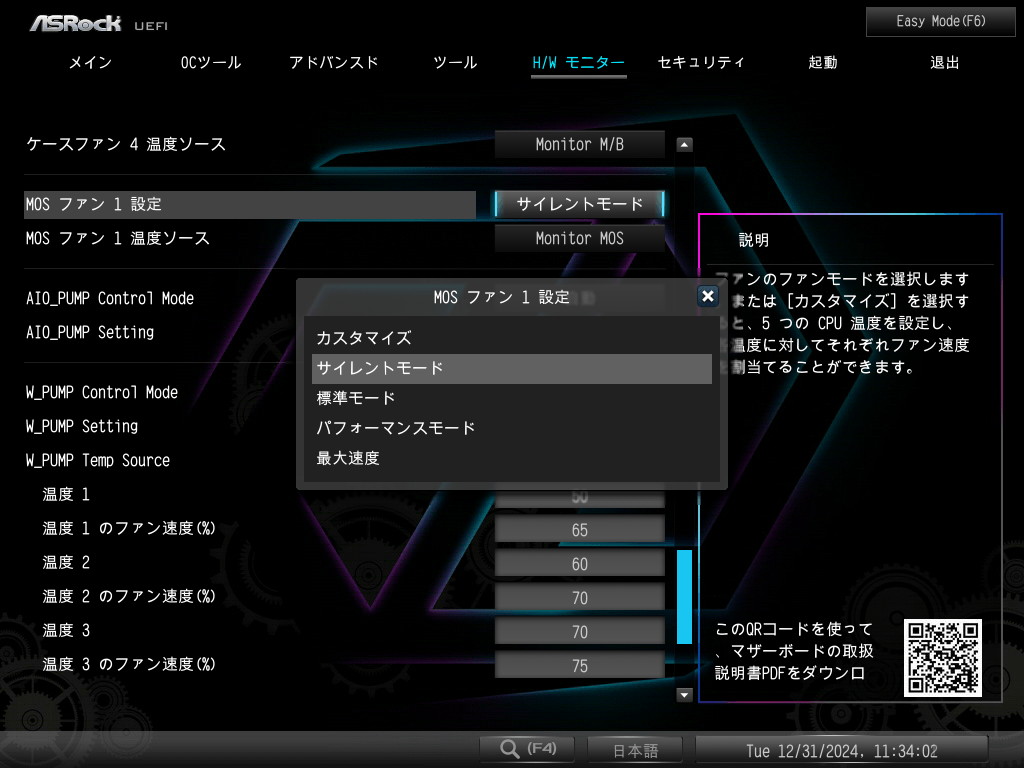Screen dimensions: 1024x768
Task: Open the 退出 tab
Action: point(945,63)
